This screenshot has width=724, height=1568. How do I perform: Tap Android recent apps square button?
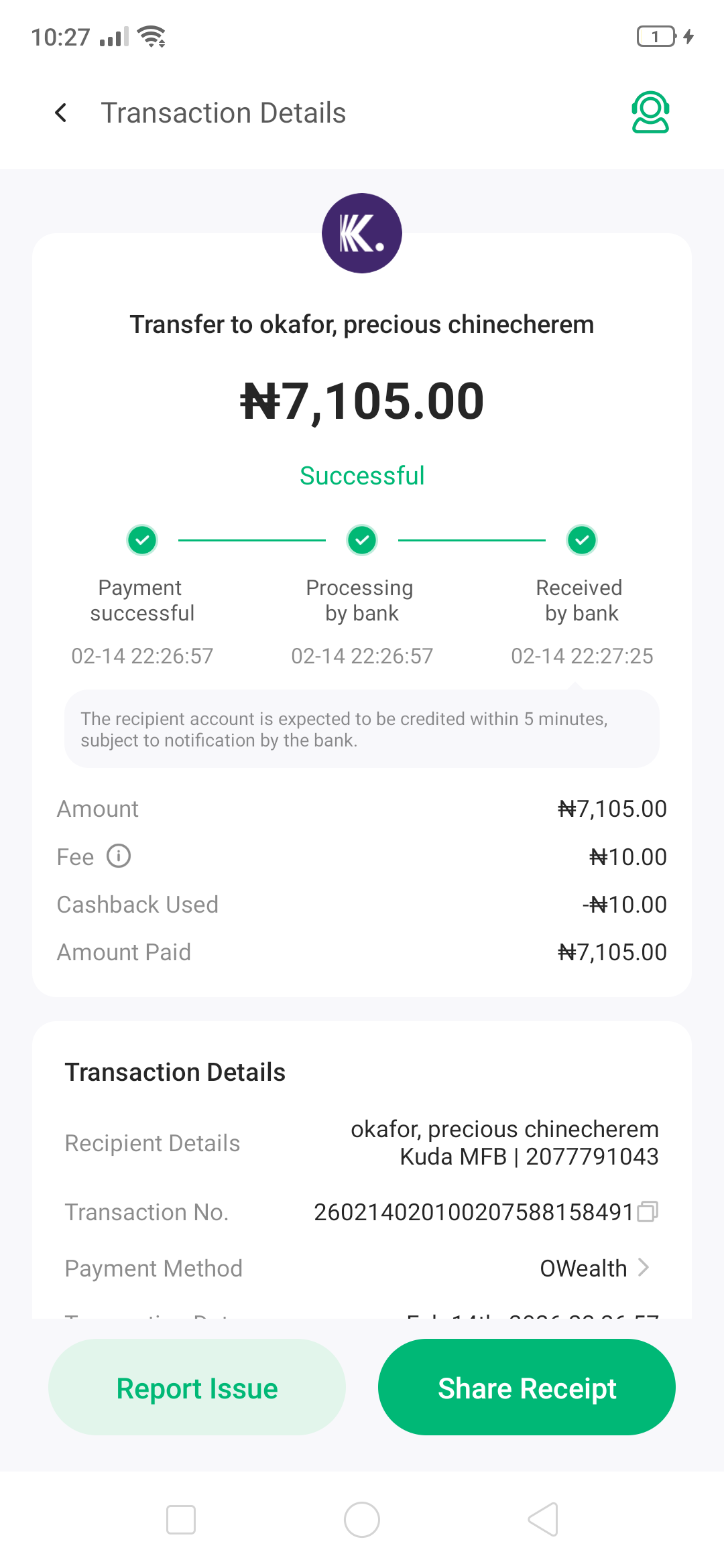point(181,1520)
